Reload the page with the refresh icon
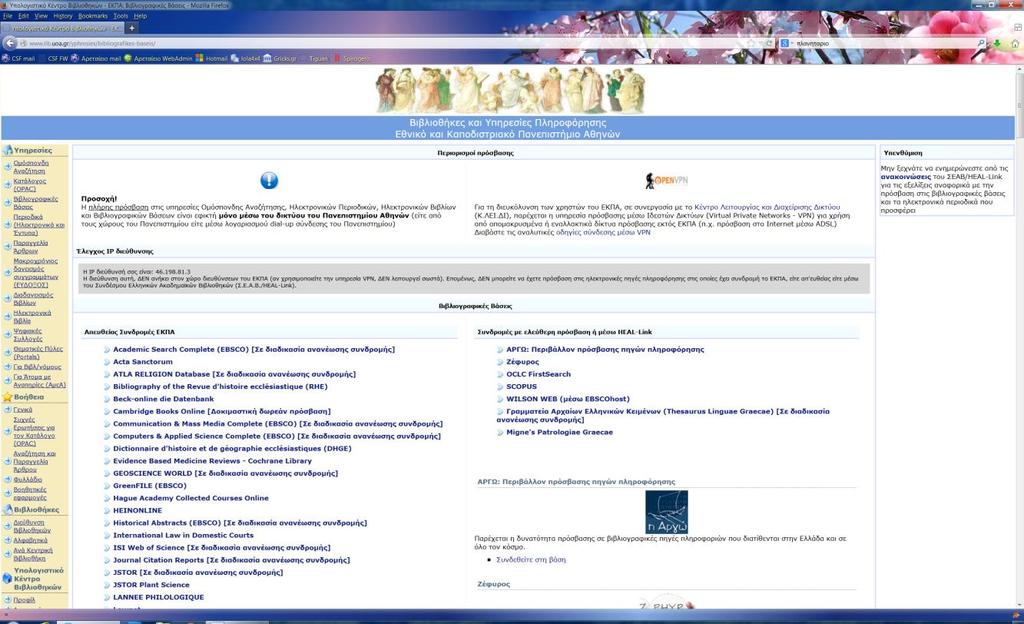 pos(769,43)
